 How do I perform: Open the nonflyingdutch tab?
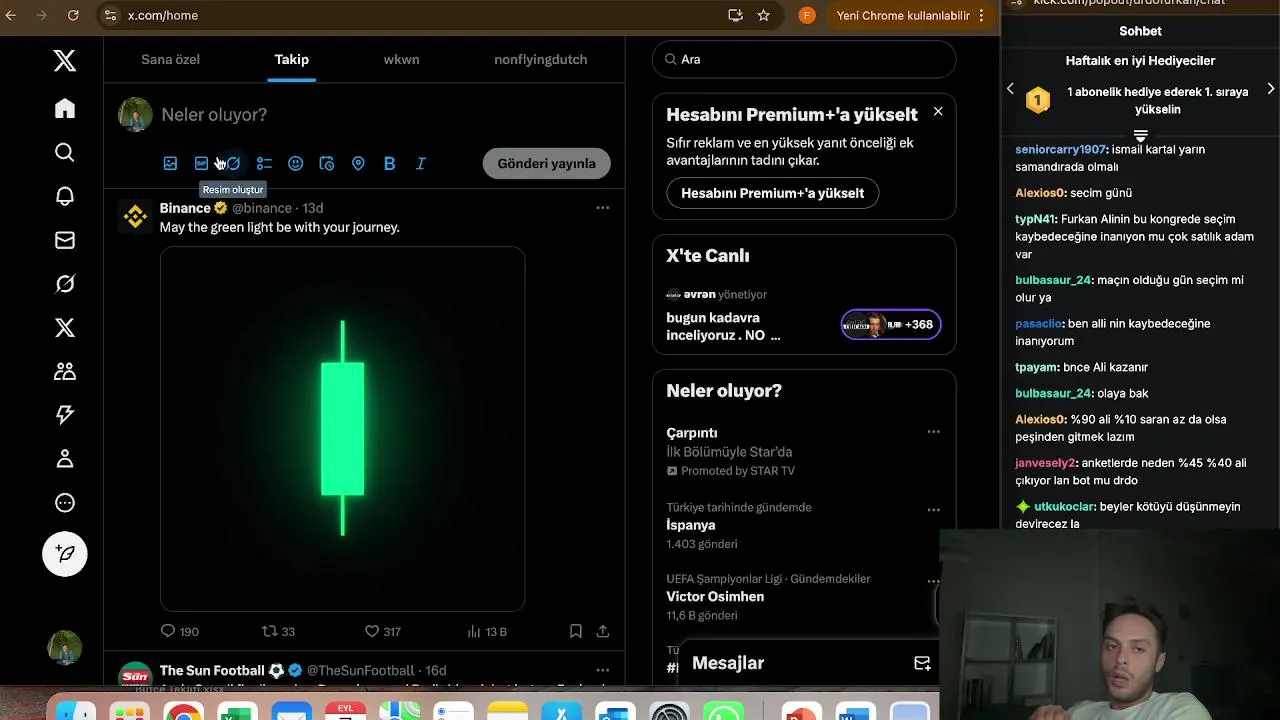coord(540,59)
